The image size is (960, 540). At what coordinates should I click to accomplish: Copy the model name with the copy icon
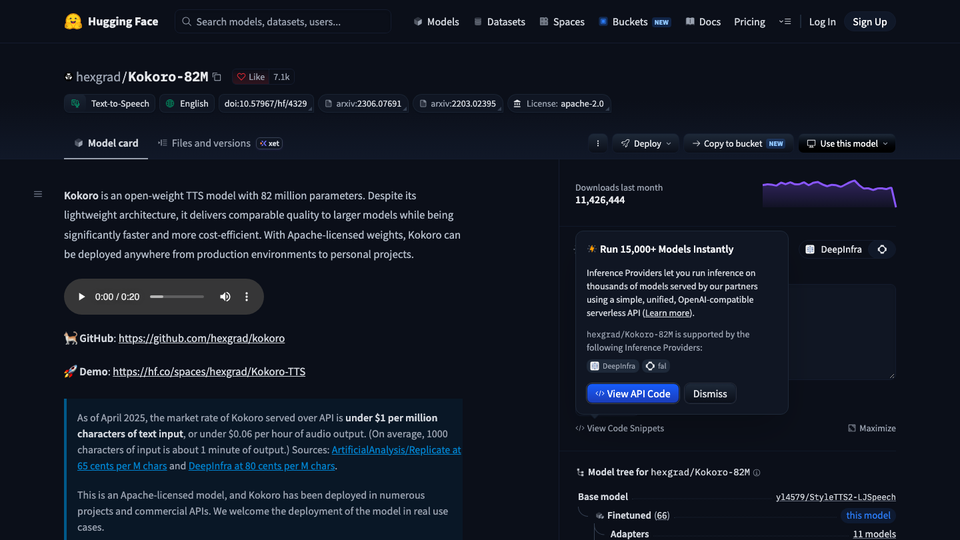(217, 77)
